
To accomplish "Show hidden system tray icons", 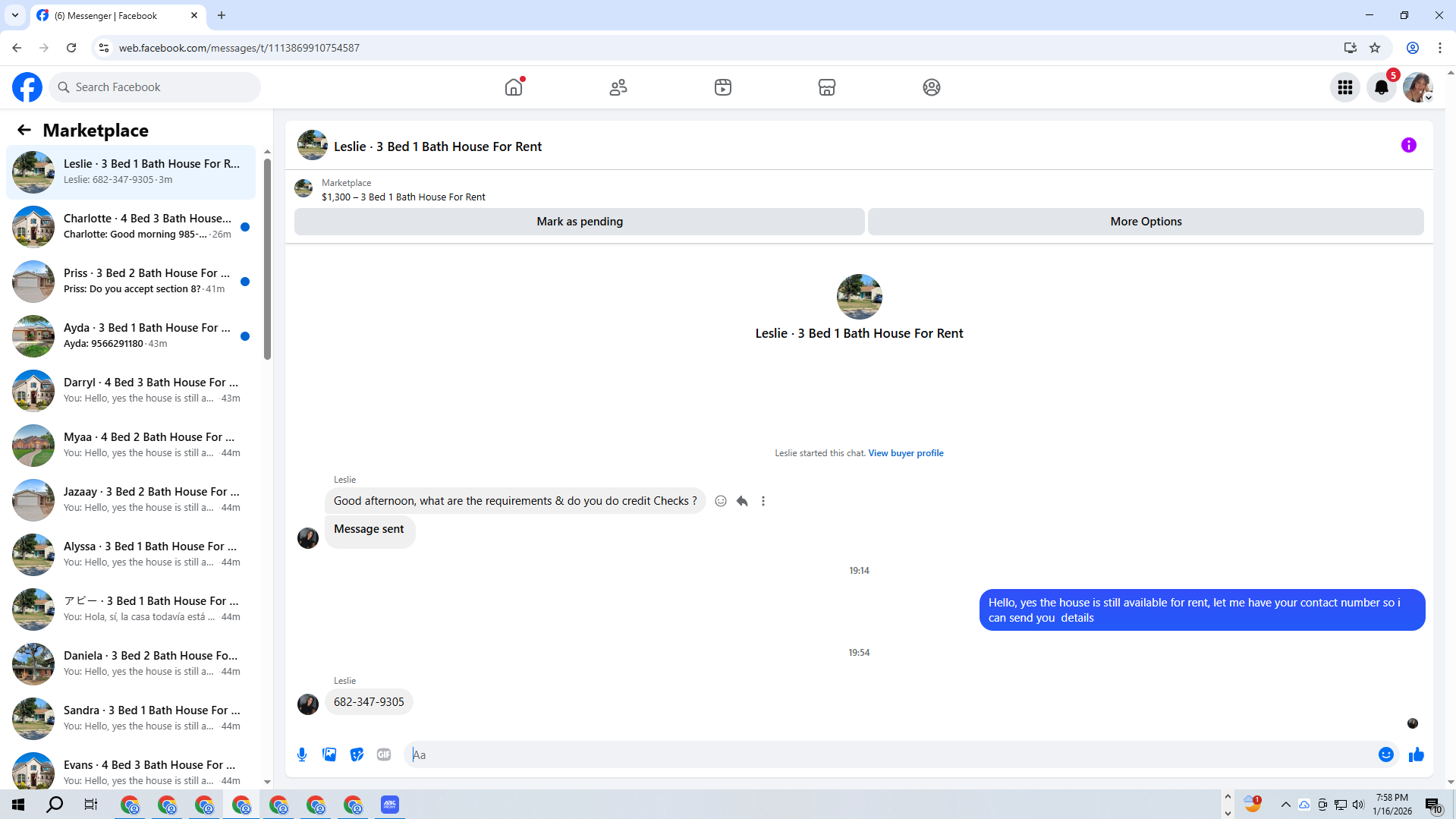I will [x=1285, y=805].
